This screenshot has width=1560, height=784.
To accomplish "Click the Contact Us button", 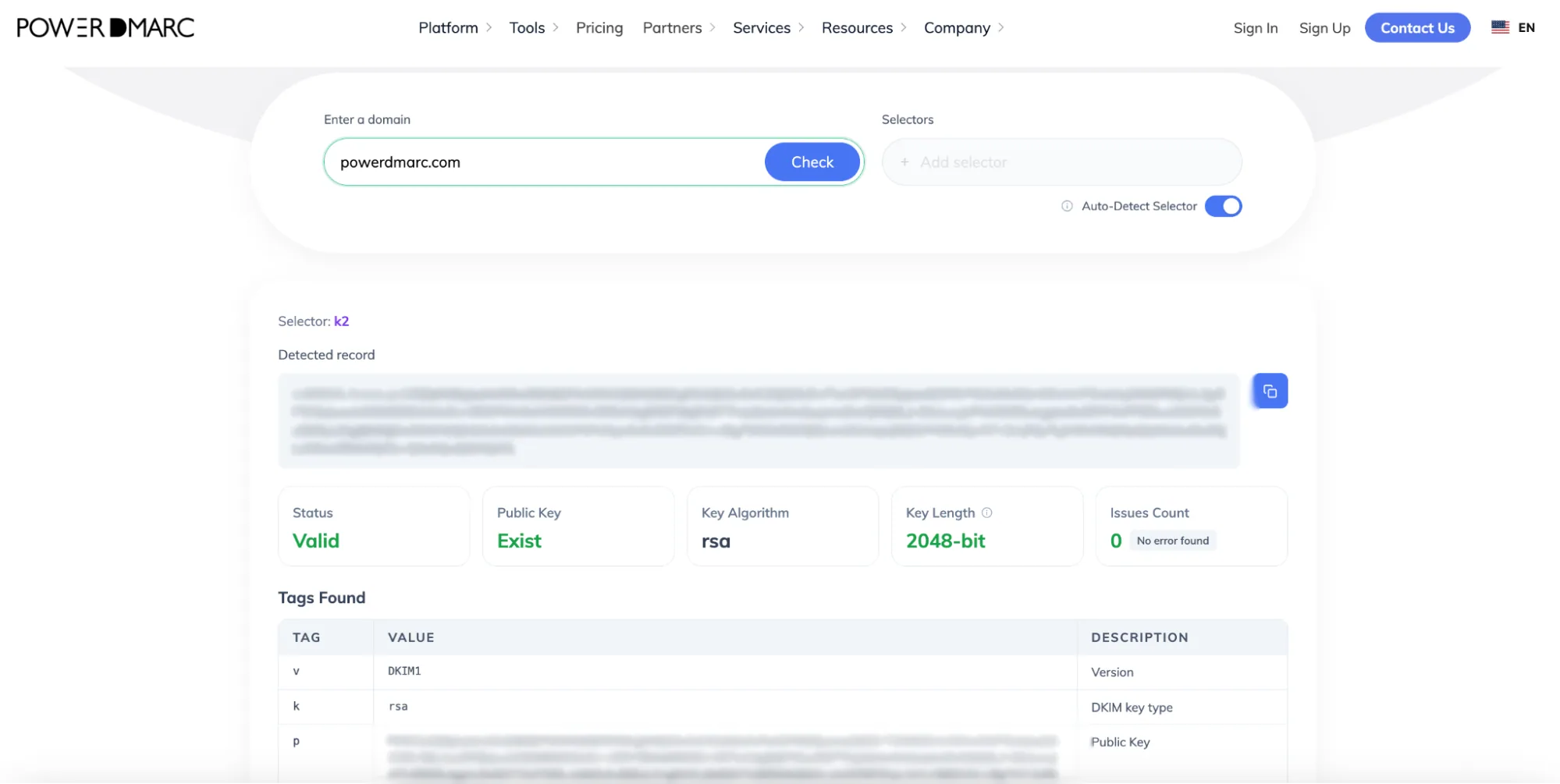I will pyautogui.click(x=1417, y=27).
